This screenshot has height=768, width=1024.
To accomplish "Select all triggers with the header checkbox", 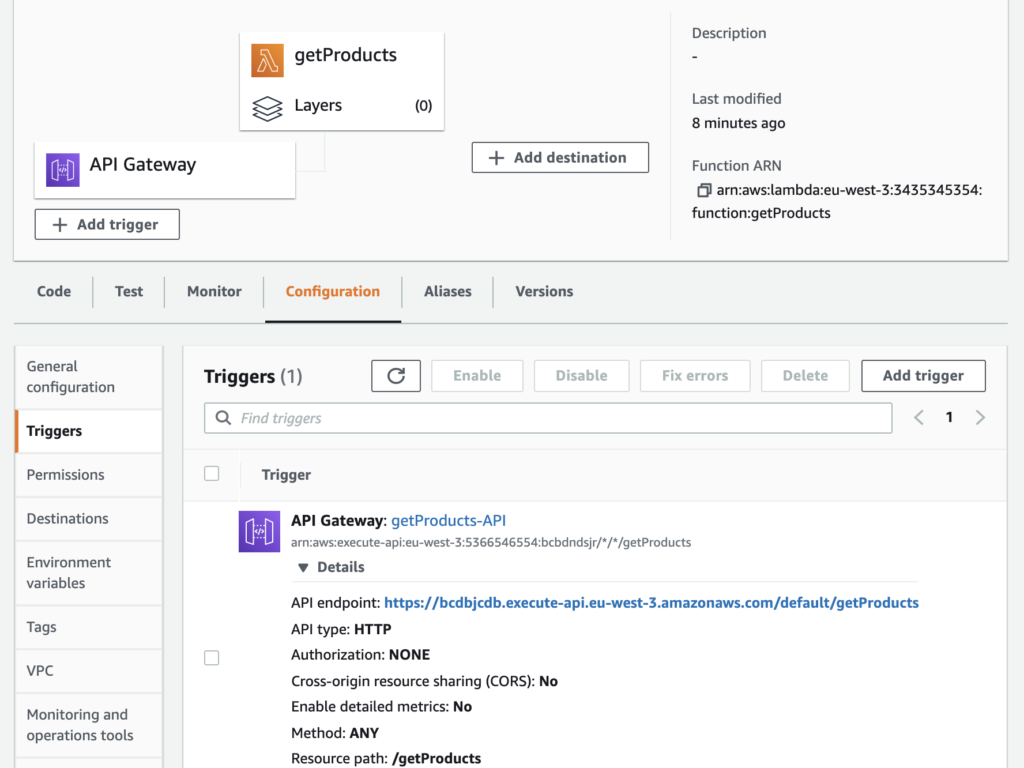I will pos(212,473).
